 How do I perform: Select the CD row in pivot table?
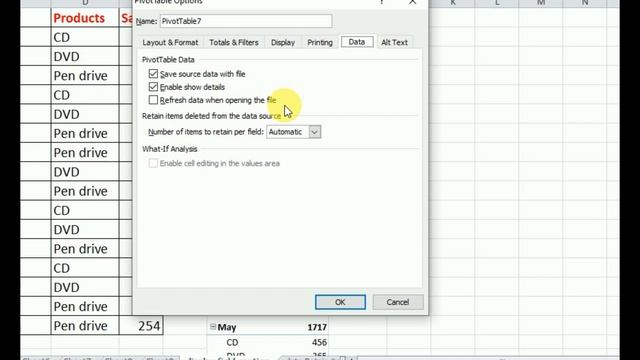pyautogui.click(x=232, y=342)
